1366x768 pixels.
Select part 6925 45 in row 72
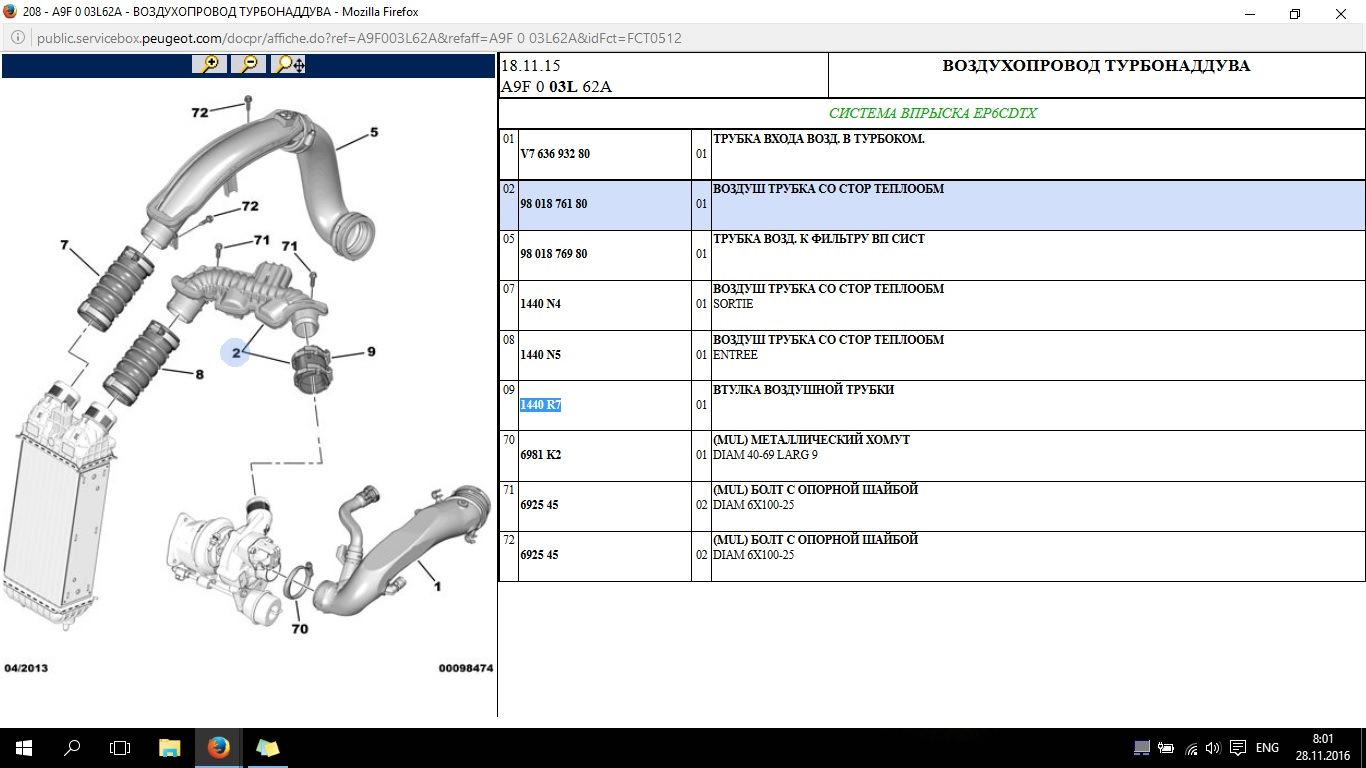(539, 555)
